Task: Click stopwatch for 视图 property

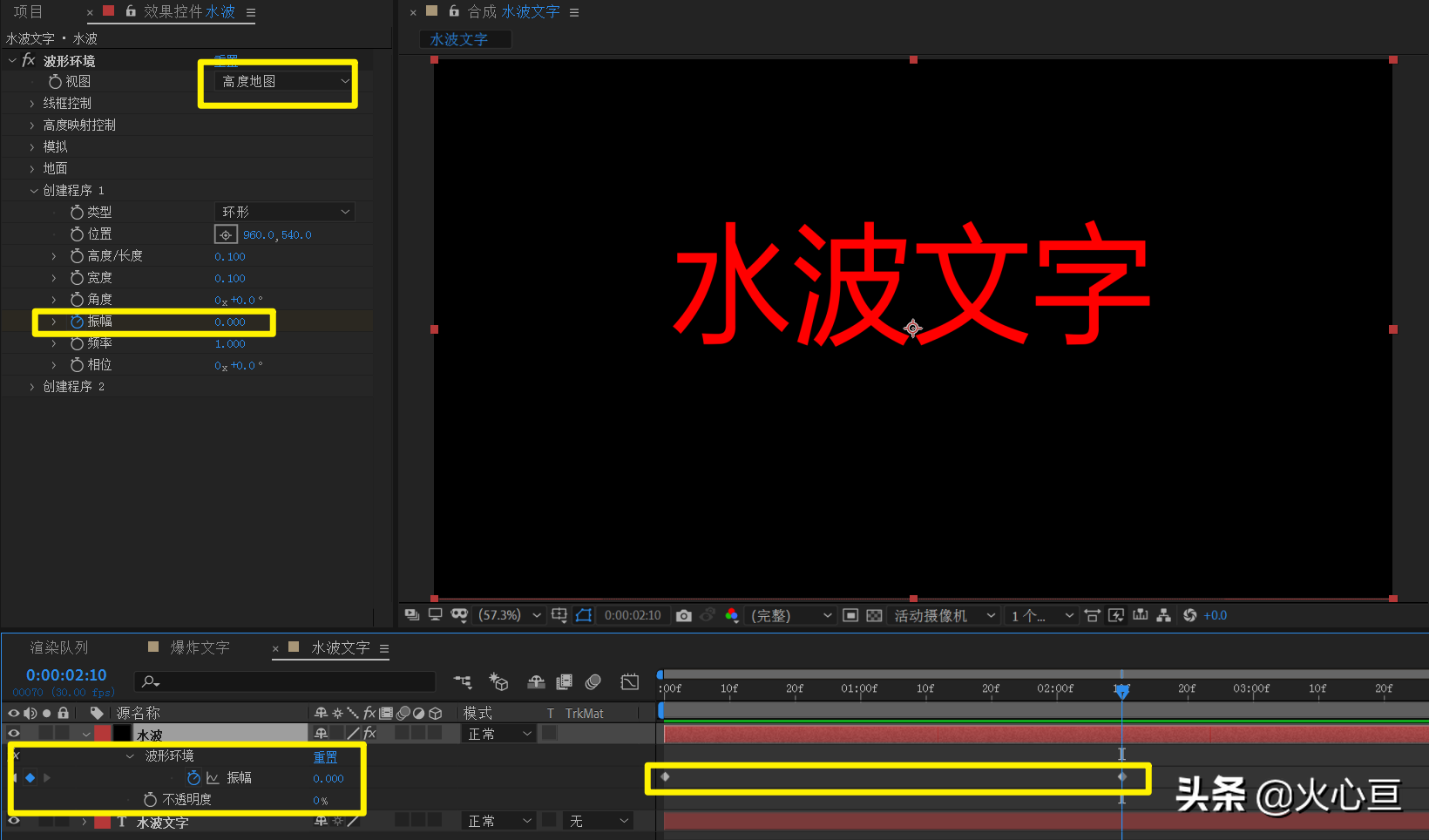Action: 55,81
